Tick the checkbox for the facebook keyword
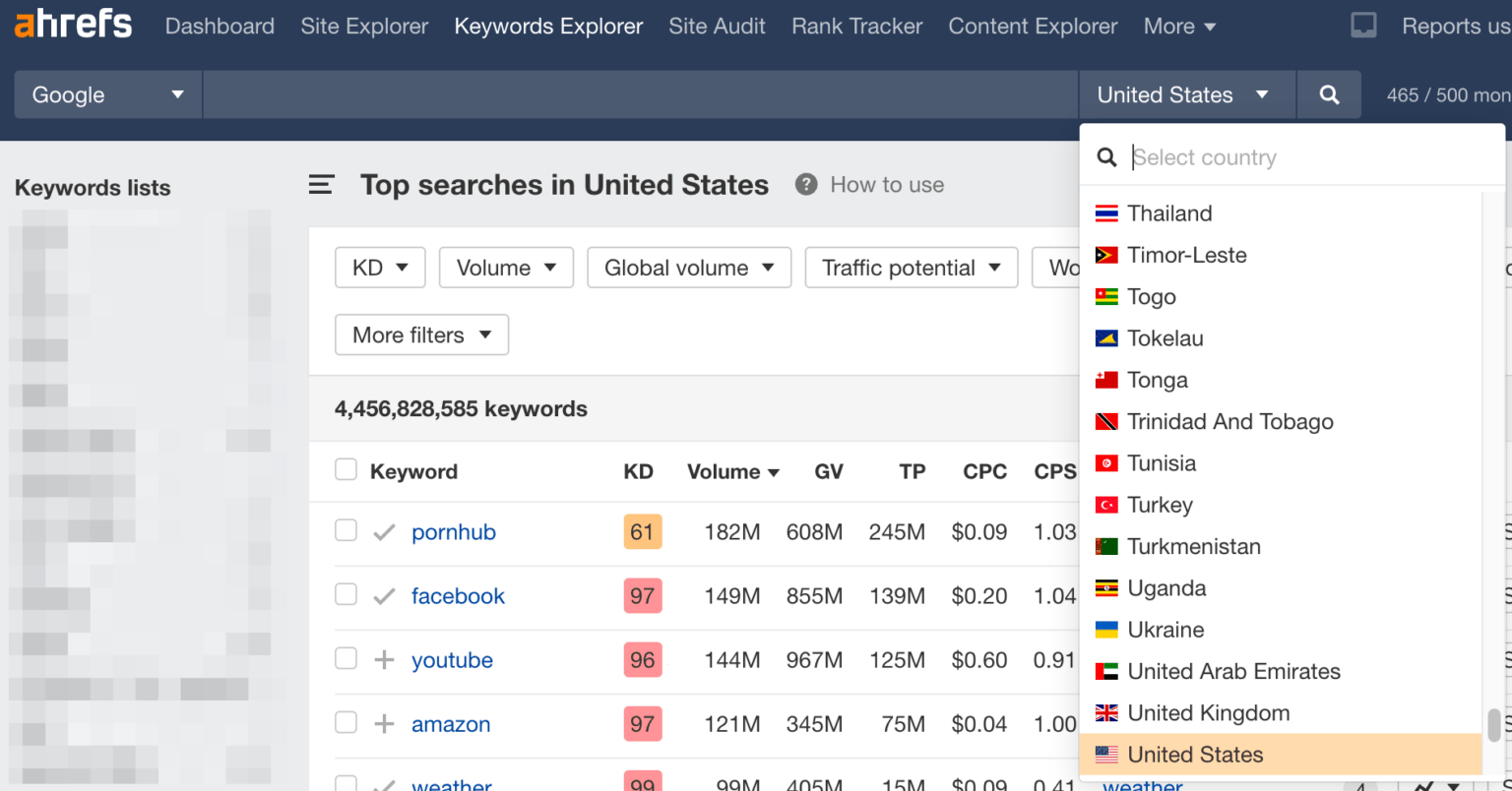Screen dimensions: 1512x791 click(x=346, y=594)
